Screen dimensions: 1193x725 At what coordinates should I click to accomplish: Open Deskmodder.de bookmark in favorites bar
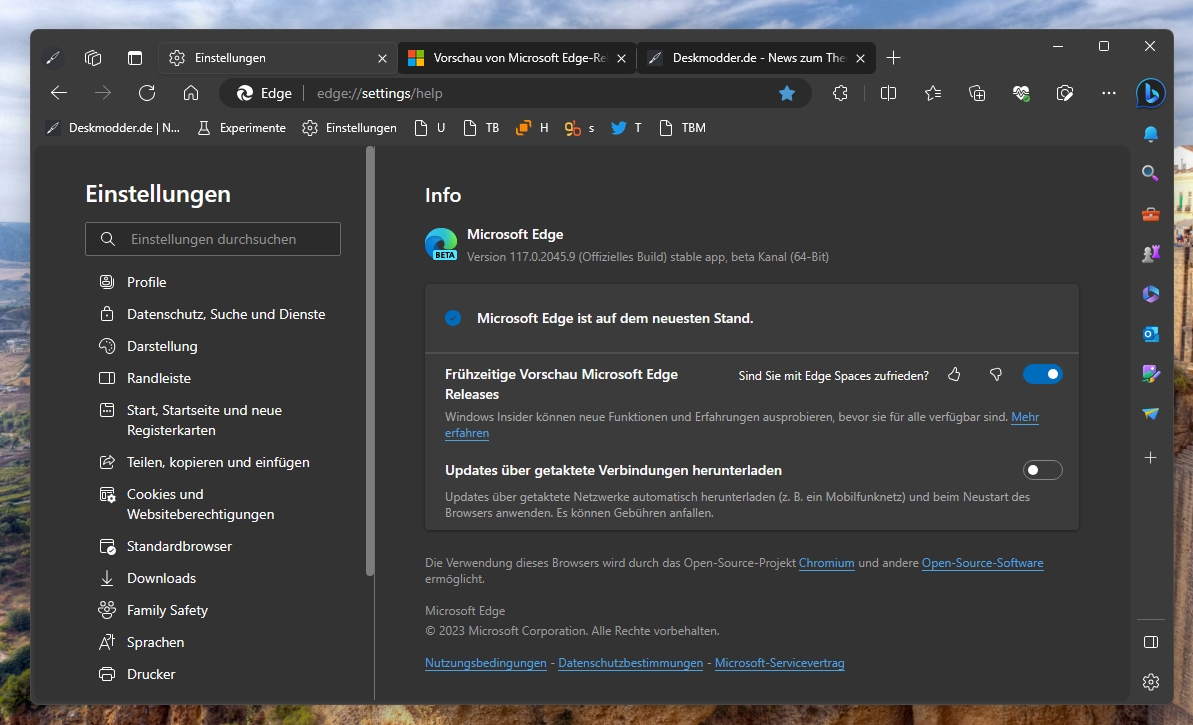[x=113, y=128]
